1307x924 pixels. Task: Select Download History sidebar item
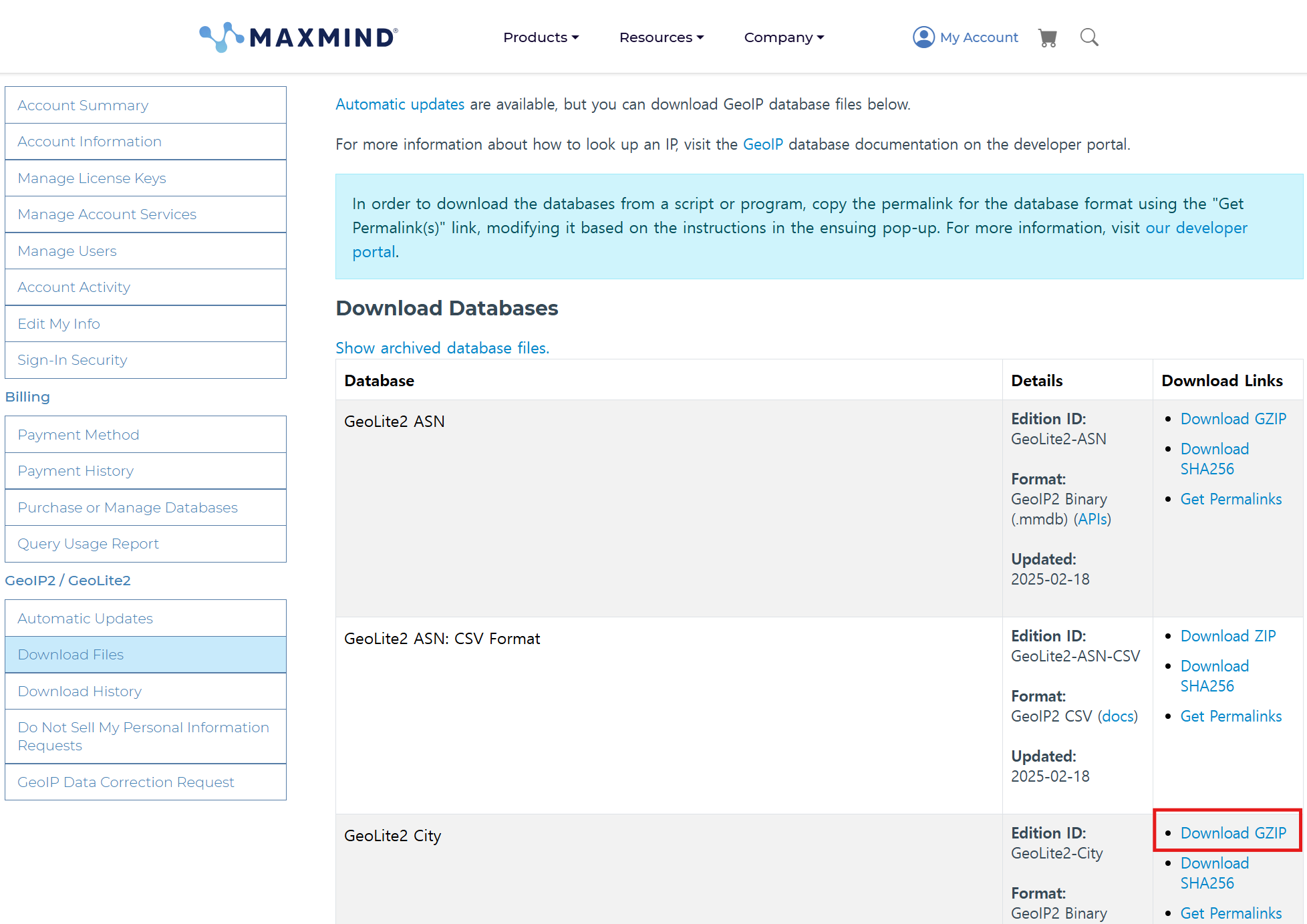[x=80, y=691]
